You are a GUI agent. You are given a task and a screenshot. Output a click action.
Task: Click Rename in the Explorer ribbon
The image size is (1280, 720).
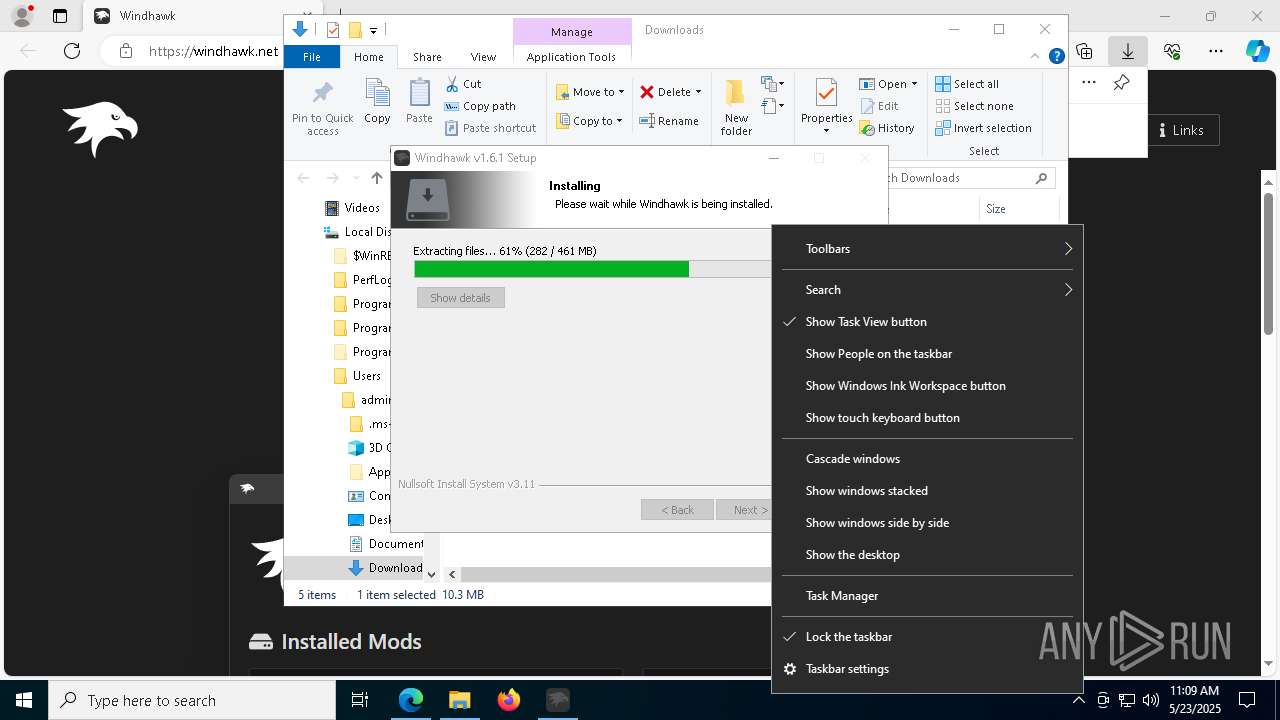pos(669,121)
